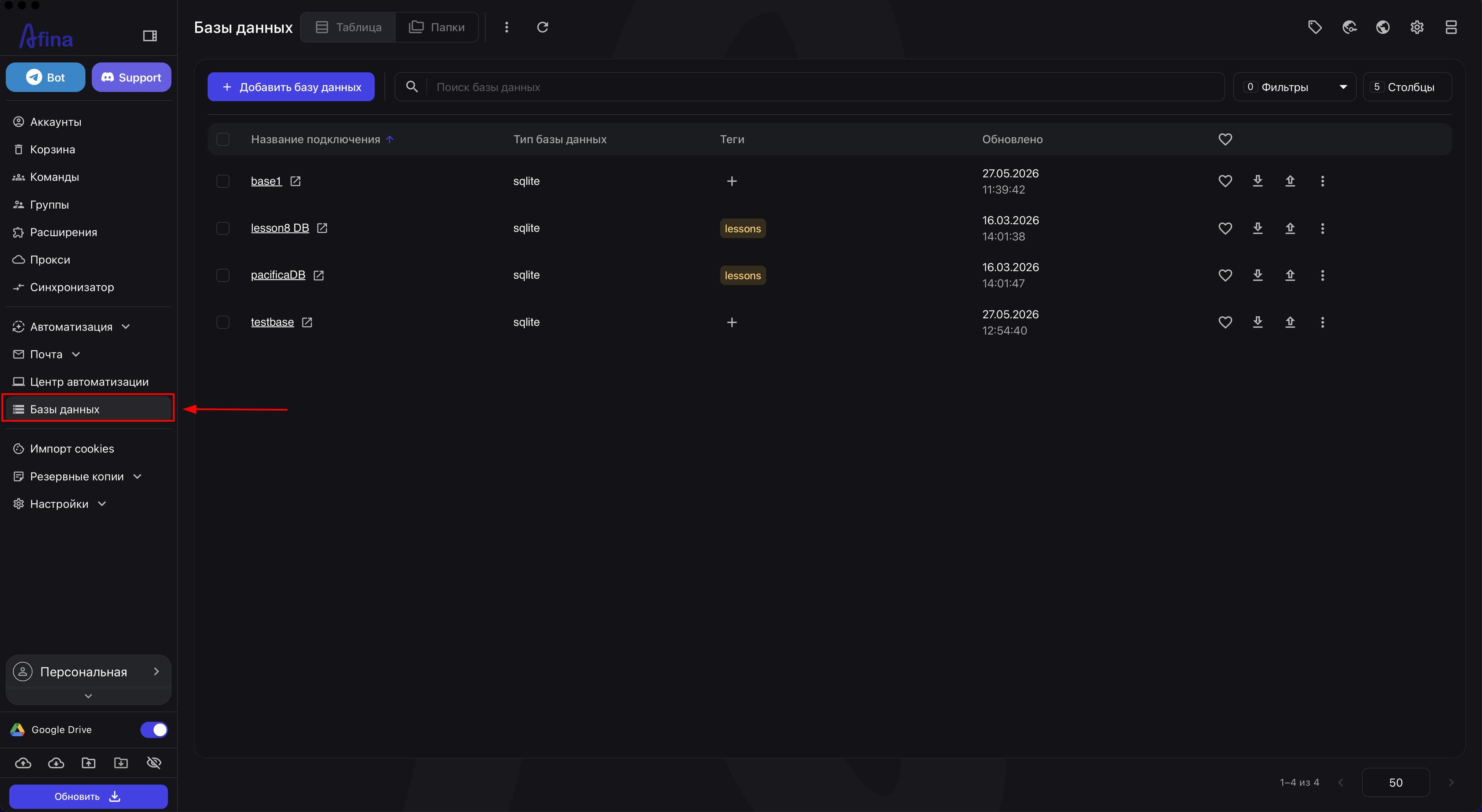1482x812 pixels.
Task: Check the box for the base1 row
Action: 223,181
